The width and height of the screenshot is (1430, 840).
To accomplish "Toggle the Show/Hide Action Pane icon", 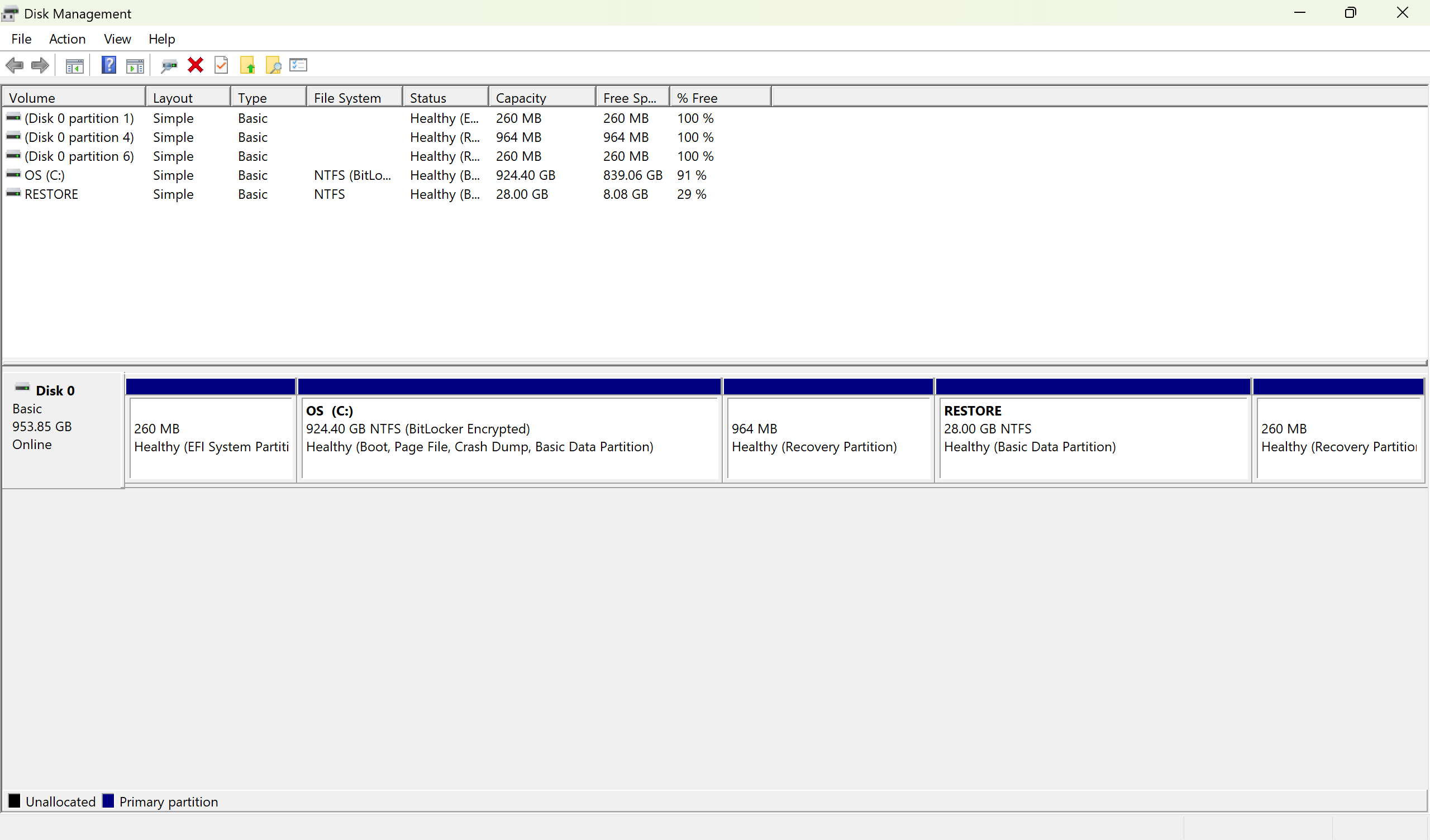I will [x=135, y=66].
